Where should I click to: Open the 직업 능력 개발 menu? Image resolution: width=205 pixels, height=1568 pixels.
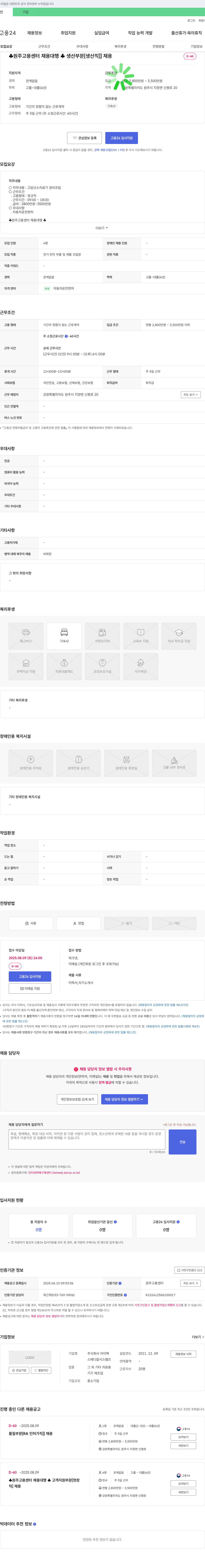(x=140, y=33)
